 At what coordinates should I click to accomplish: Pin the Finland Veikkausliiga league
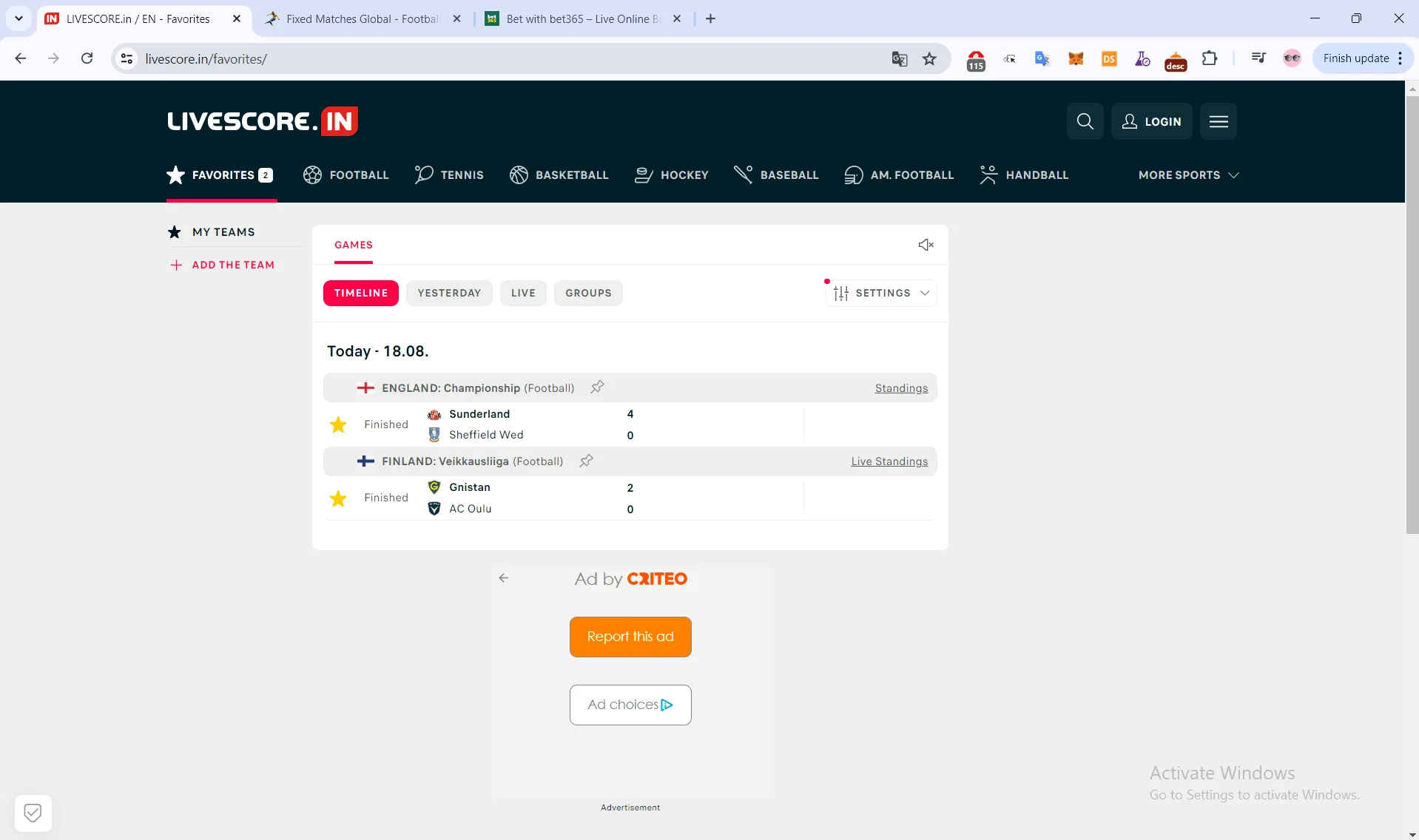586,461
